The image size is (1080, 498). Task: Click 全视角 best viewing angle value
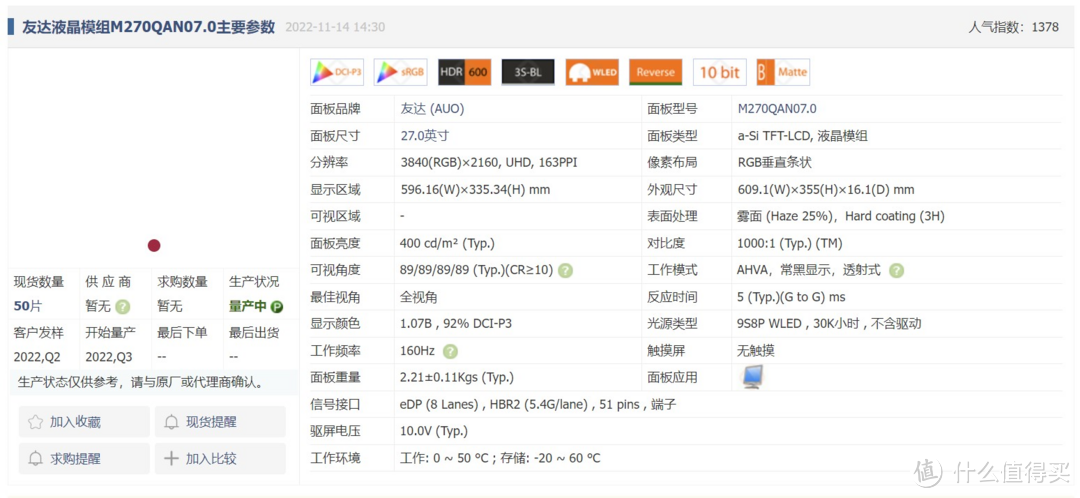point(419,297)
